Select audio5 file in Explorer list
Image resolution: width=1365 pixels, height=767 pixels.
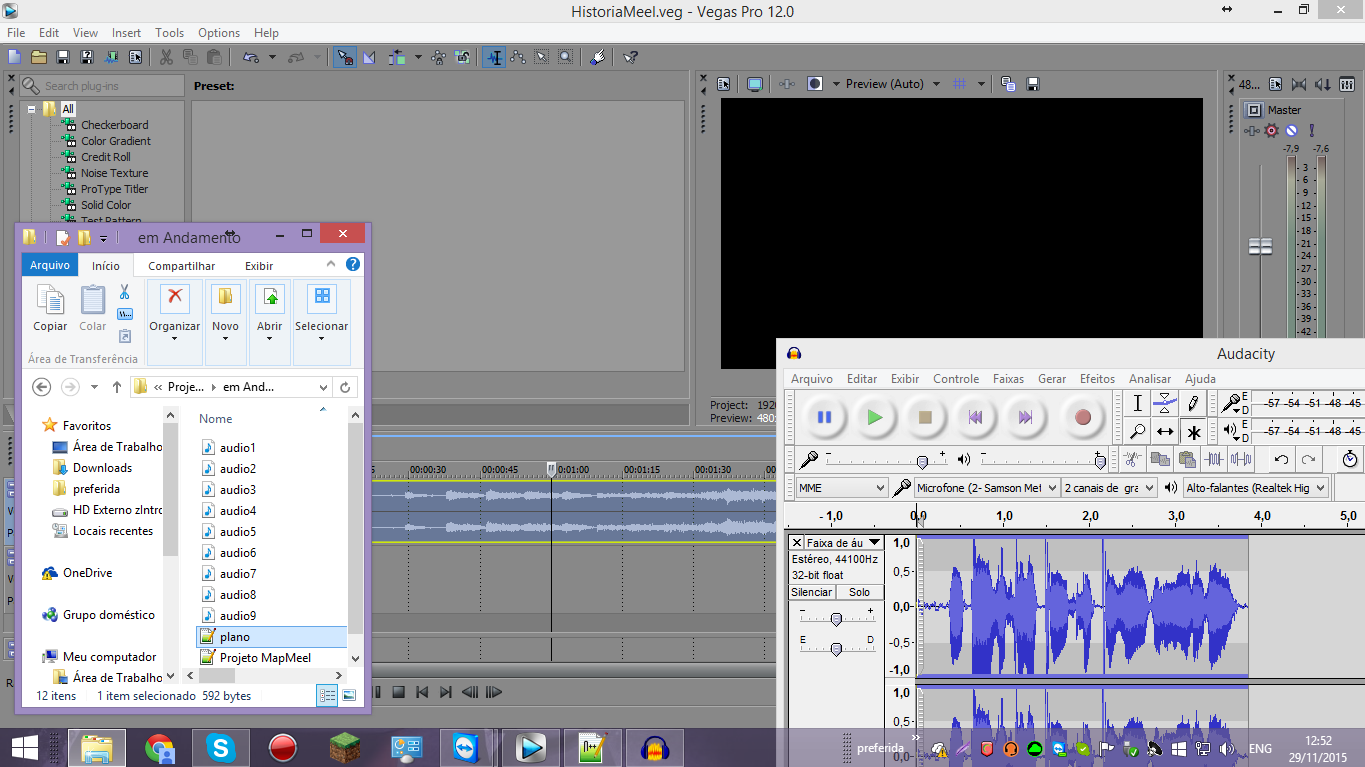coord(238,532)
